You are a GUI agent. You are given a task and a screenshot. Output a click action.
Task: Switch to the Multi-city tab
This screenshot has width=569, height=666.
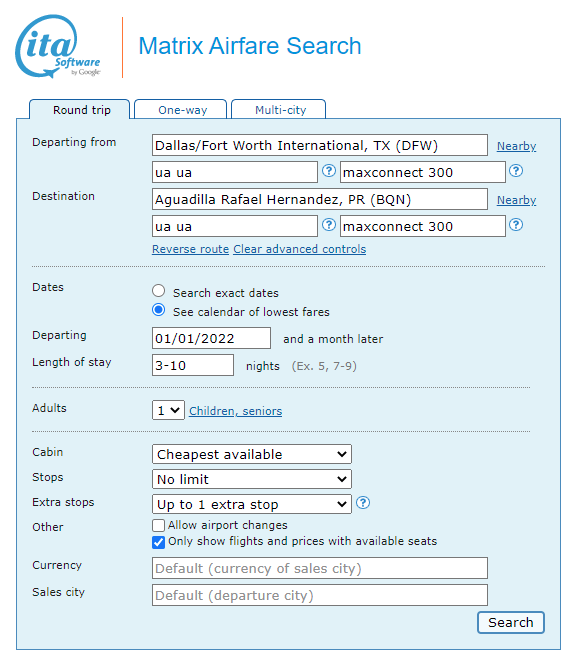click(279, 110)
